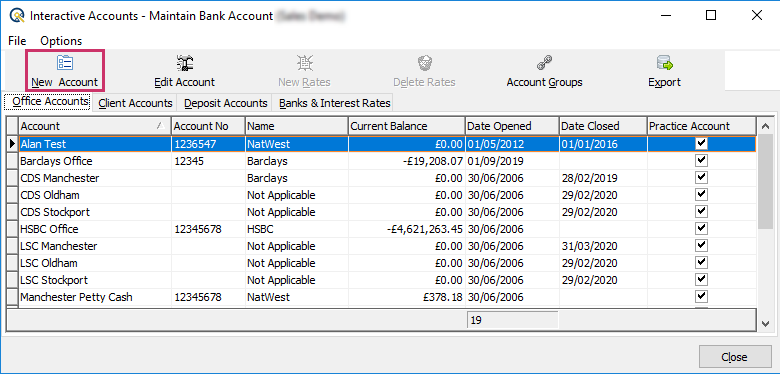Click the -£4,621,263.45 balance cell

click(406, 228)
